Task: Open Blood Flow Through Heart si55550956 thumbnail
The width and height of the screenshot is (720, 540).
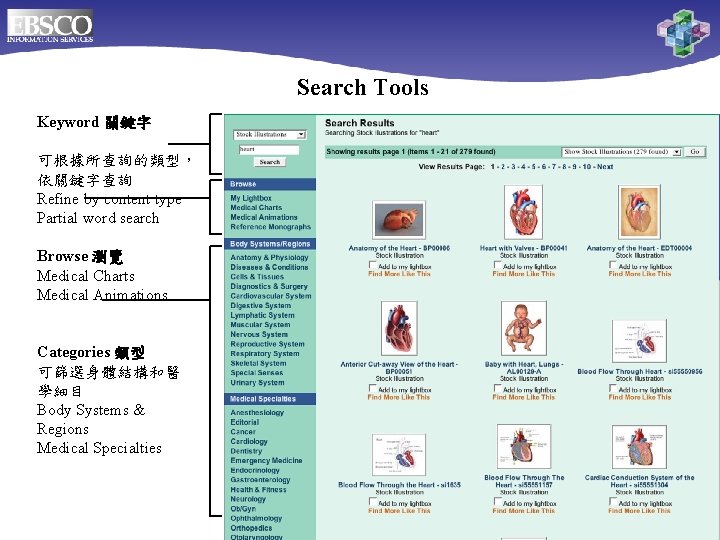Action: tap(639, 342)
